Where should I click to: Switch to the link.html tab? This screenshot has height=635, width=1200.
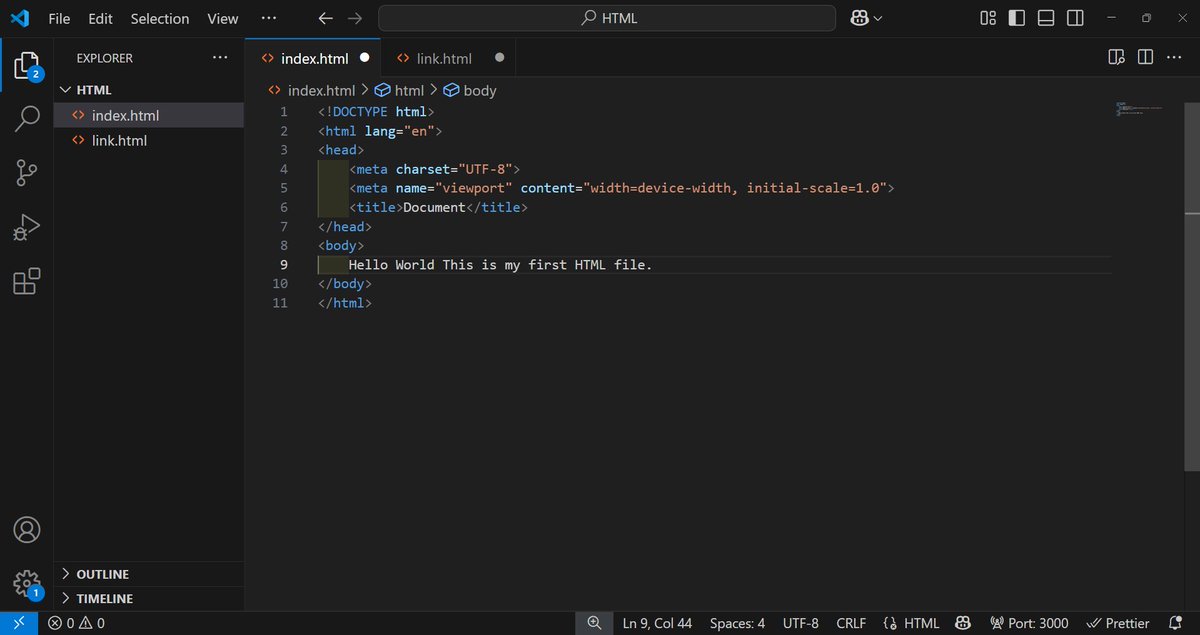[x=448, y=58]
